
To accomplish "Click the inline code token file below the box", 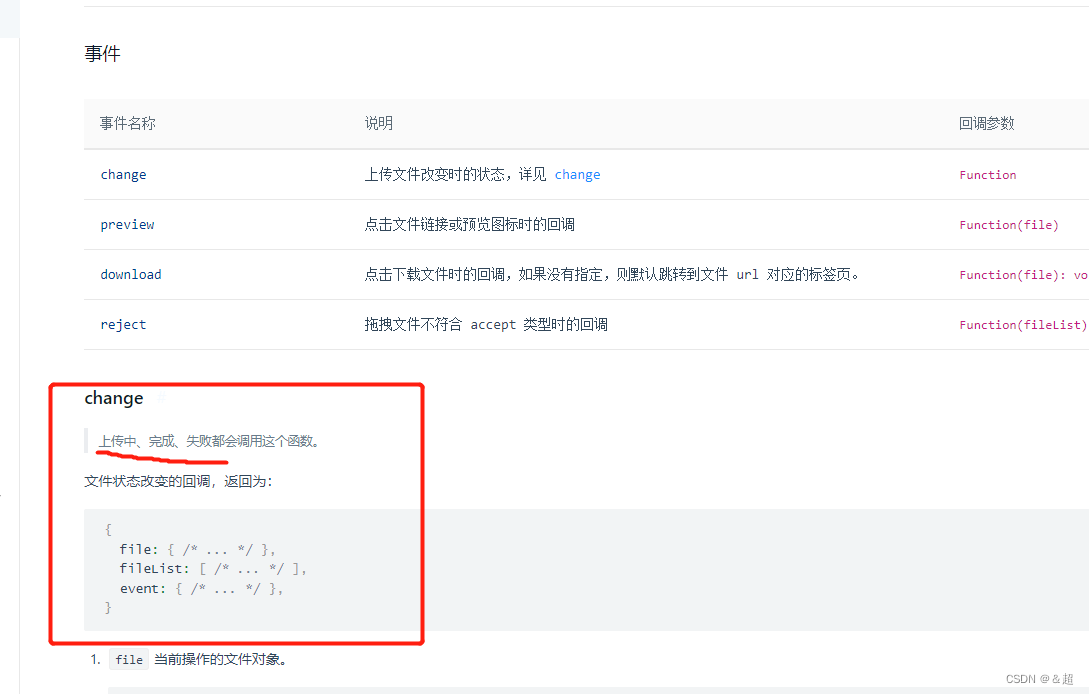I will tap(128, 659).
